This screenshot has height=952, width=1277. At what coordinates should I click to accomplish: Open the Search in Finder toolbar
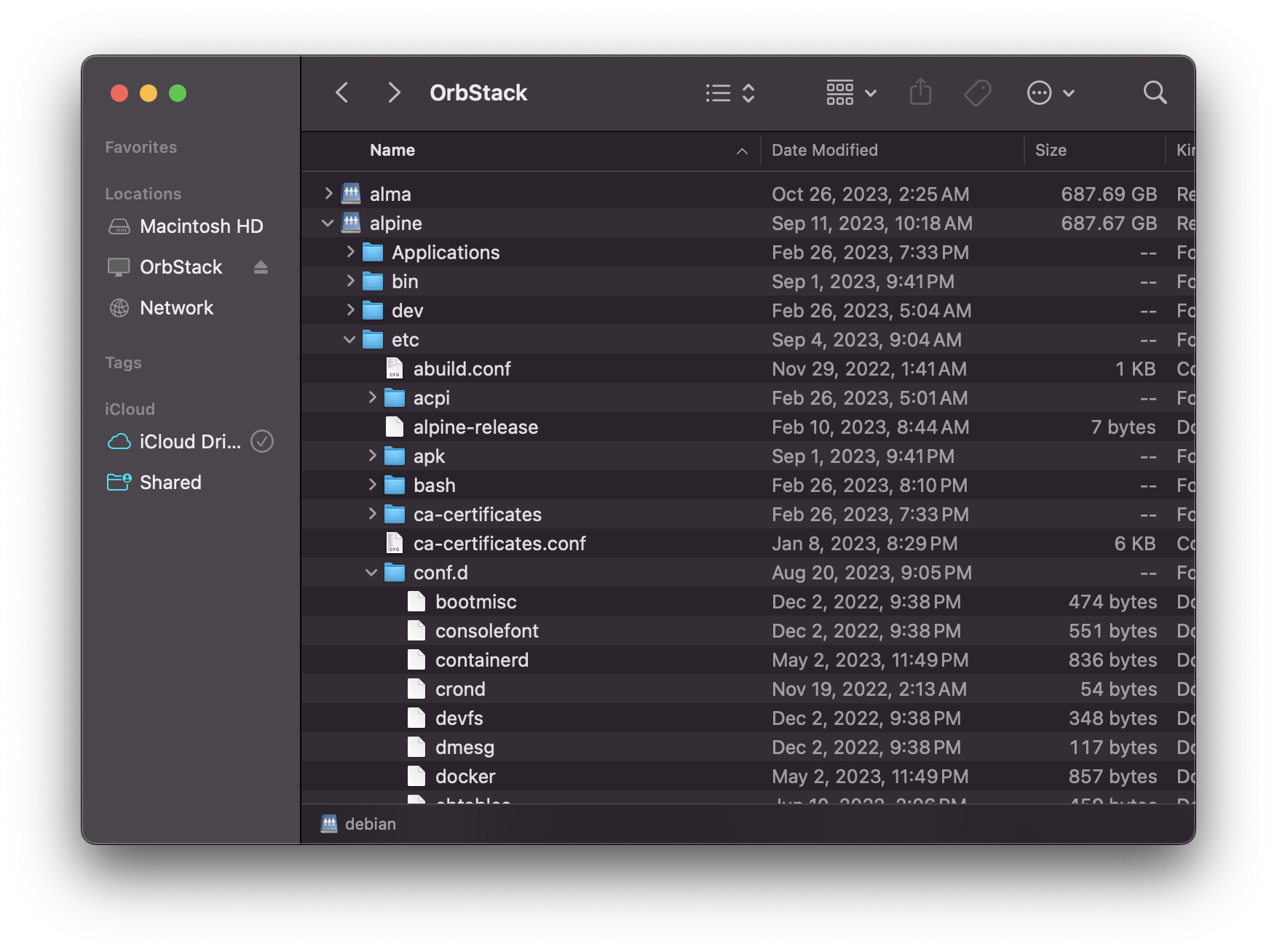coord(1155,92)
